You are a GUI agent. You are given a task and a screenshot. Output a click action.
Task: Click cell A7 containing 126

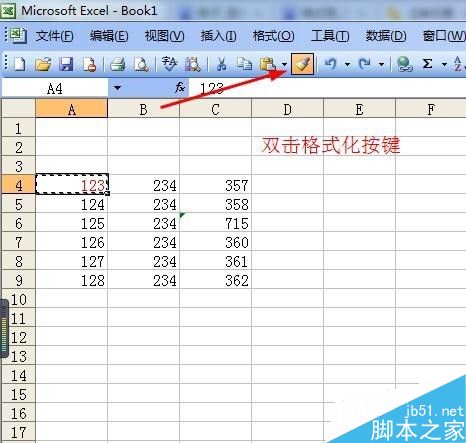(72, 242)
